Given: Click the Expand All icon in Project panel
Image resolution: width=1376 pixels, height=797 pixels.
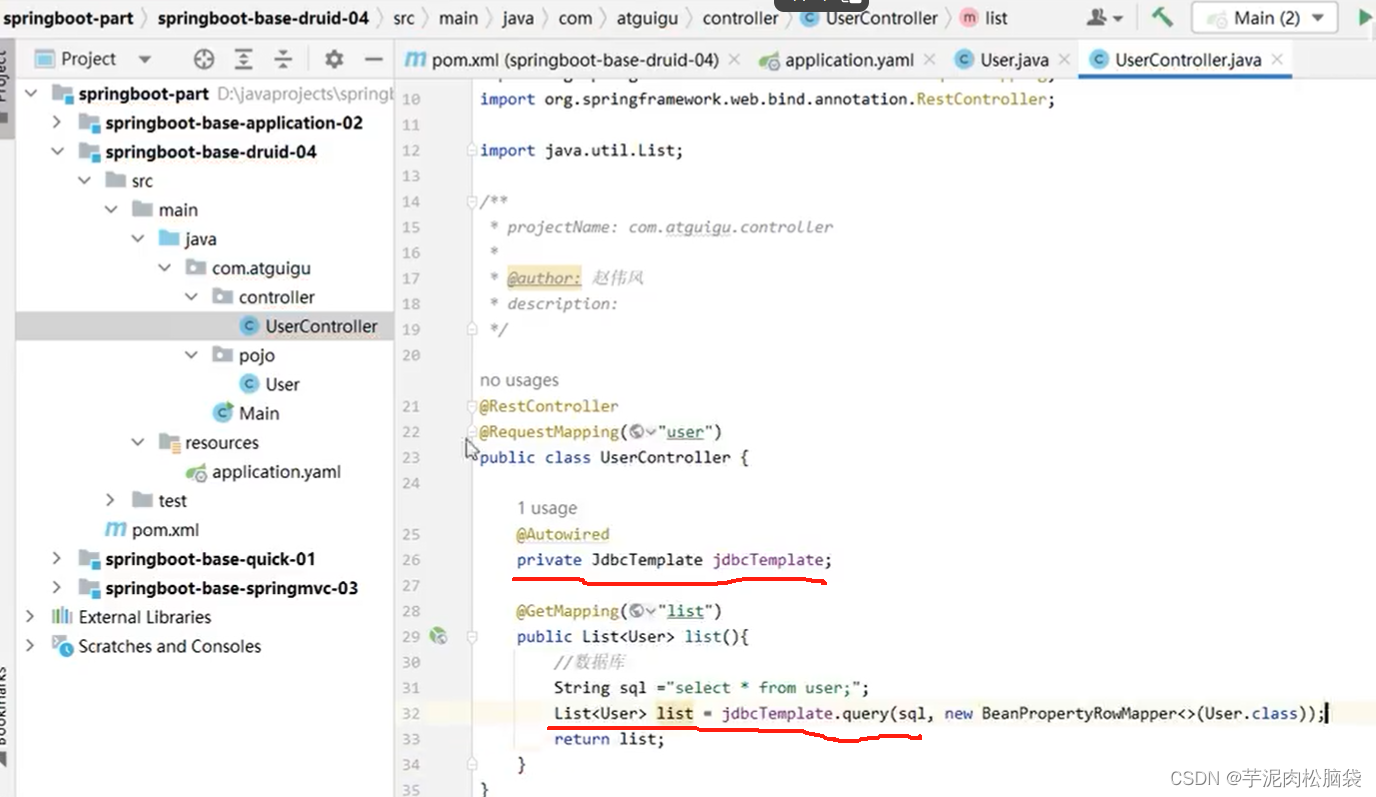Looking at the screenshot, I should 244,59.
